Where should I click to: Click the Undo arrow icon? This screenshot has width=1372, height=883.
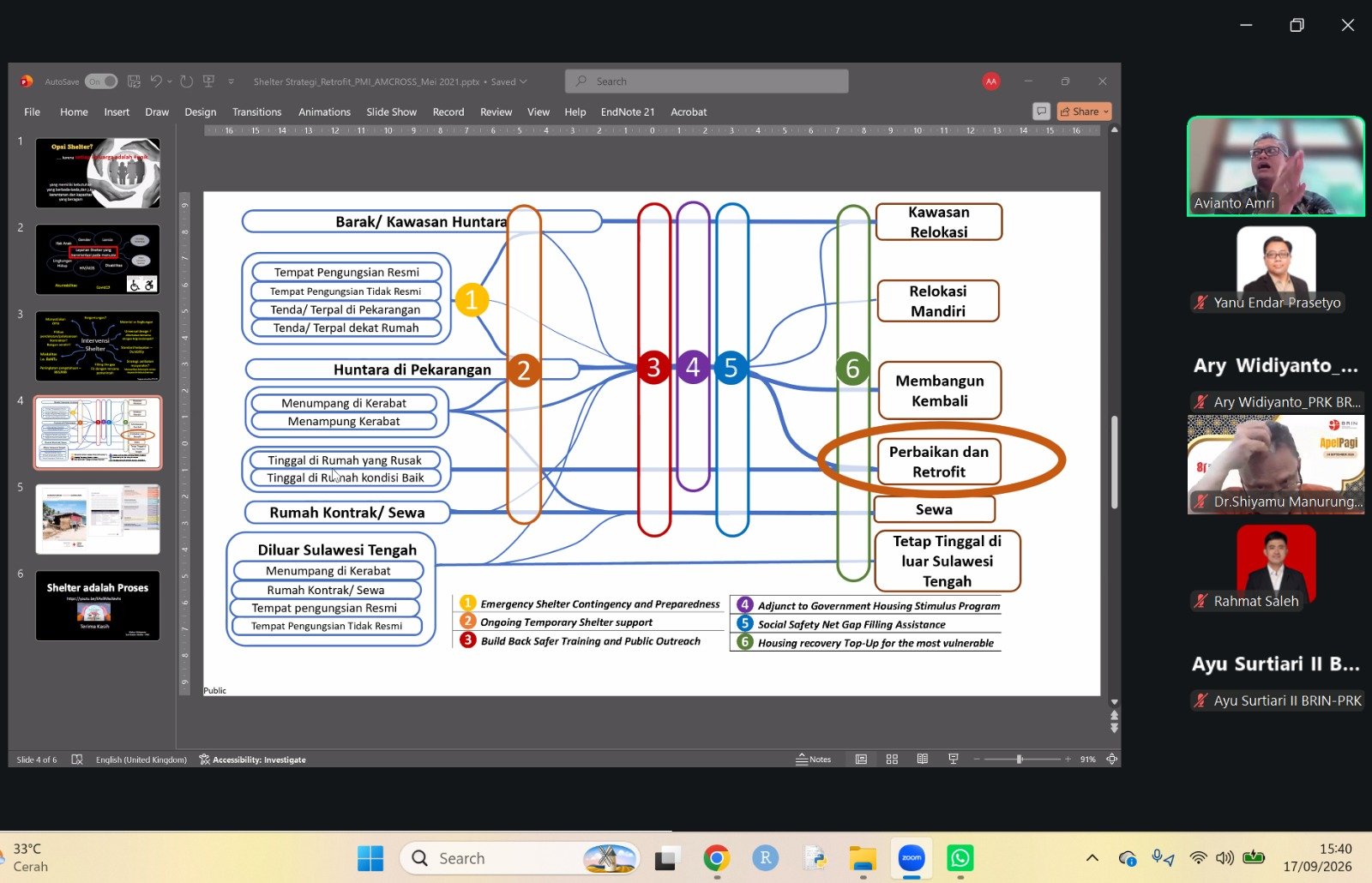(156, 81)
